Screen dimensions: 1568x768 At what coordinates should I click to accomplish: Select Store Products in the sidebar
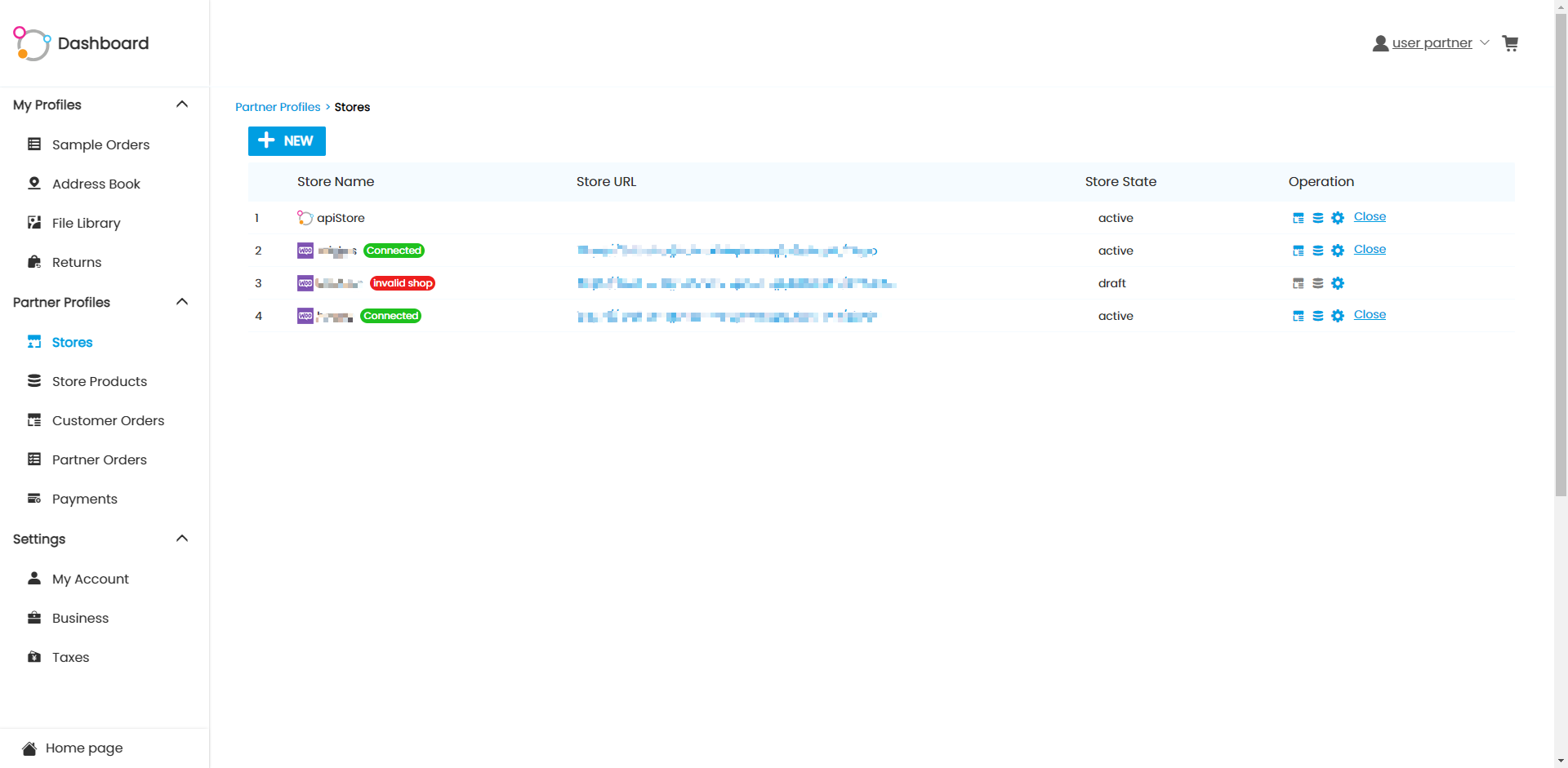[99, 381]
